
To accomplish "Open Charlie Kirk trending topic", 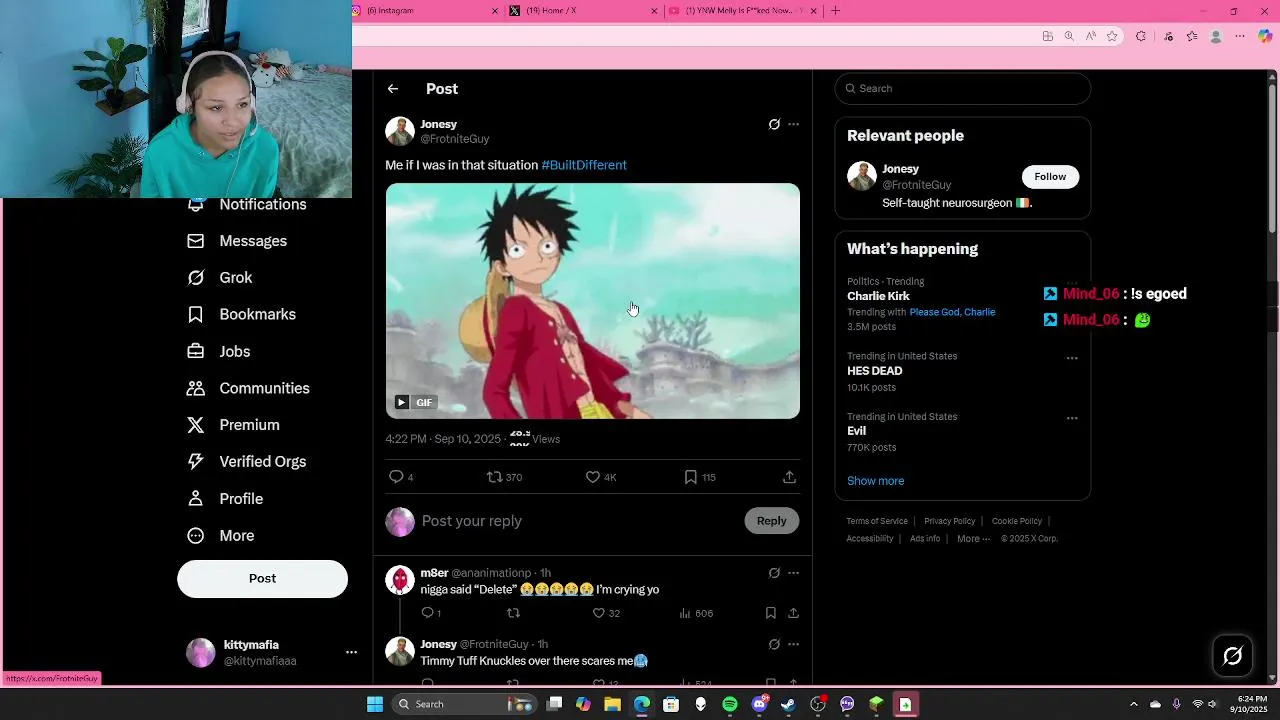I will [878, 296].
